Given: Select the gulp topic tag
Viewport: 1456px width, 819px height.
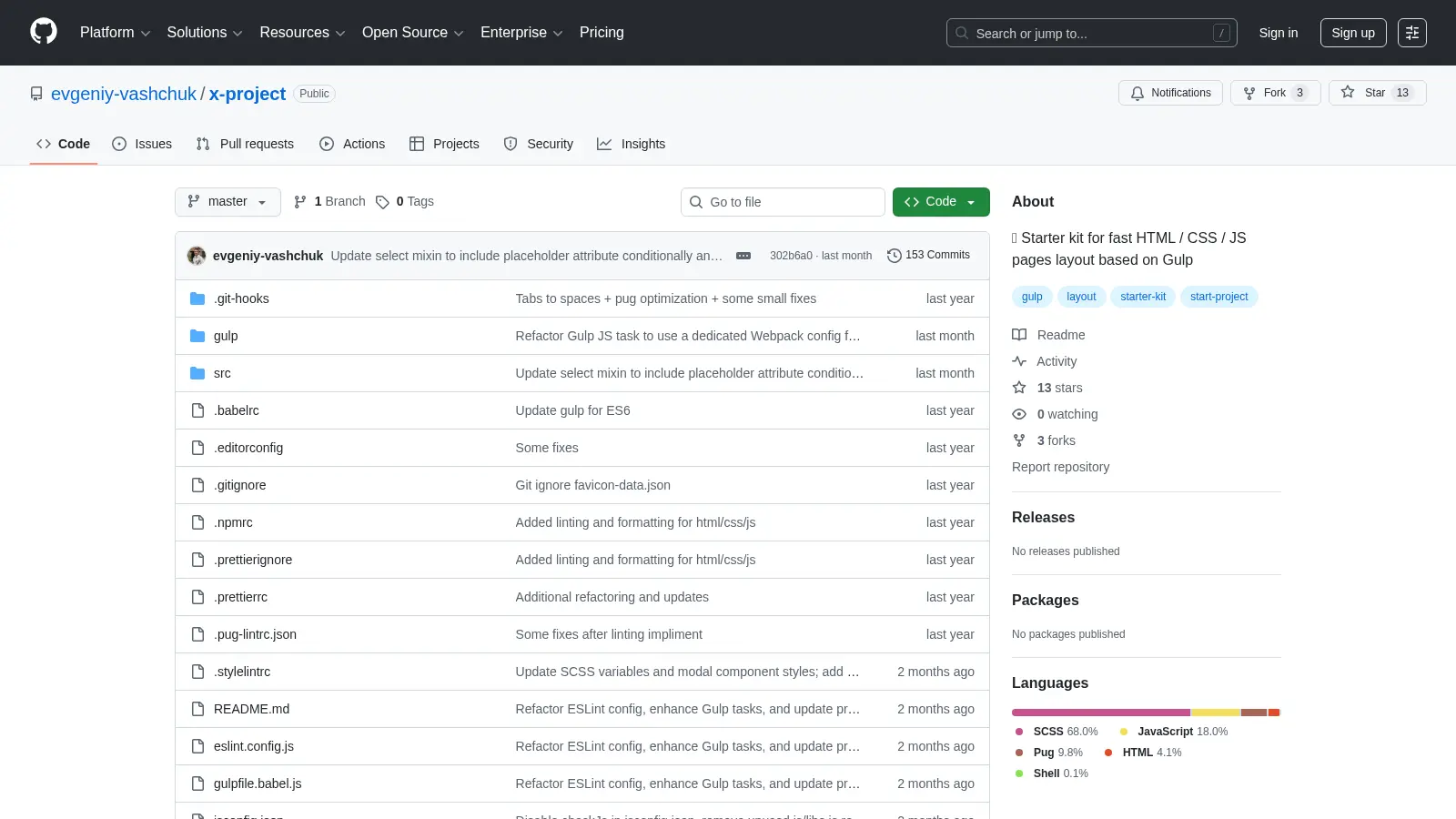Looking at the screenshot, I should (1032, 297).
